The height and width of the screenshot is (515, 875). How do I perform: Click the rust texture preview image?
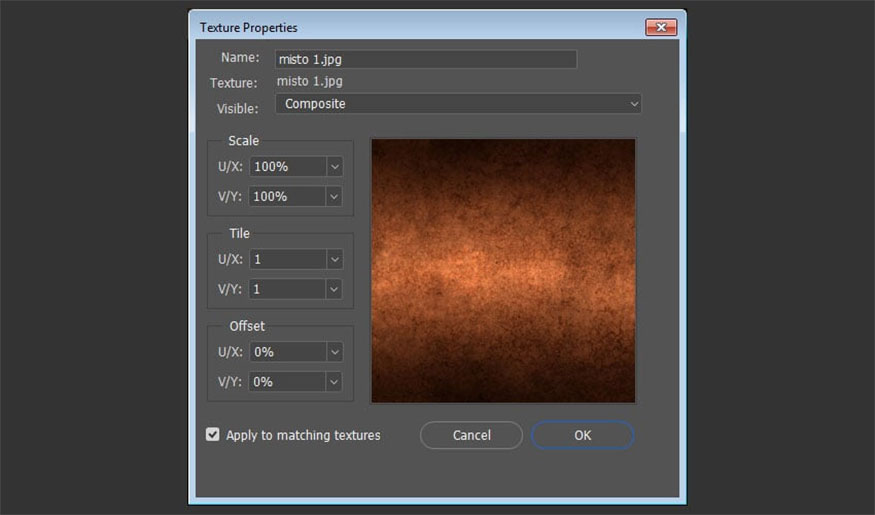[x=503, y=270]
